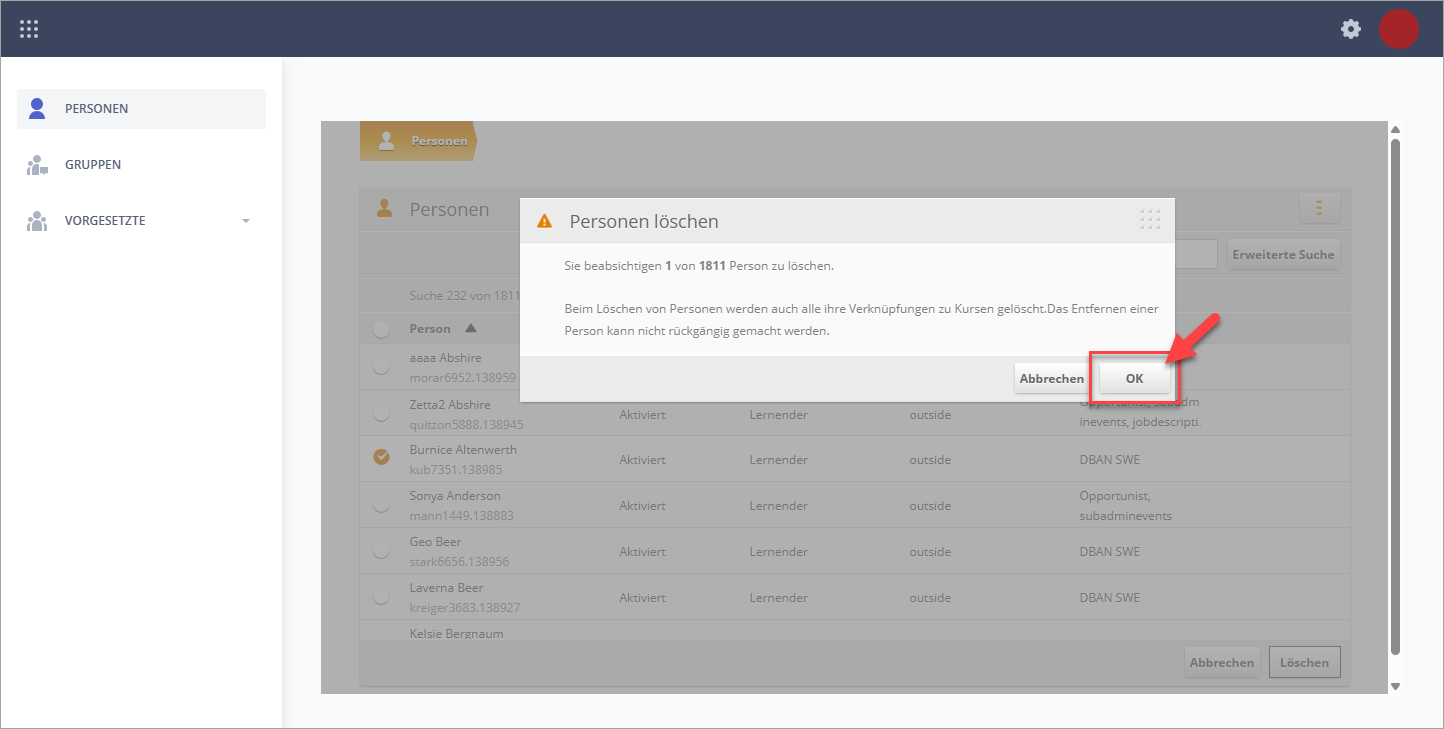
Task: Click the Gruppen group icon in sidebar
Action: (38, 165)
